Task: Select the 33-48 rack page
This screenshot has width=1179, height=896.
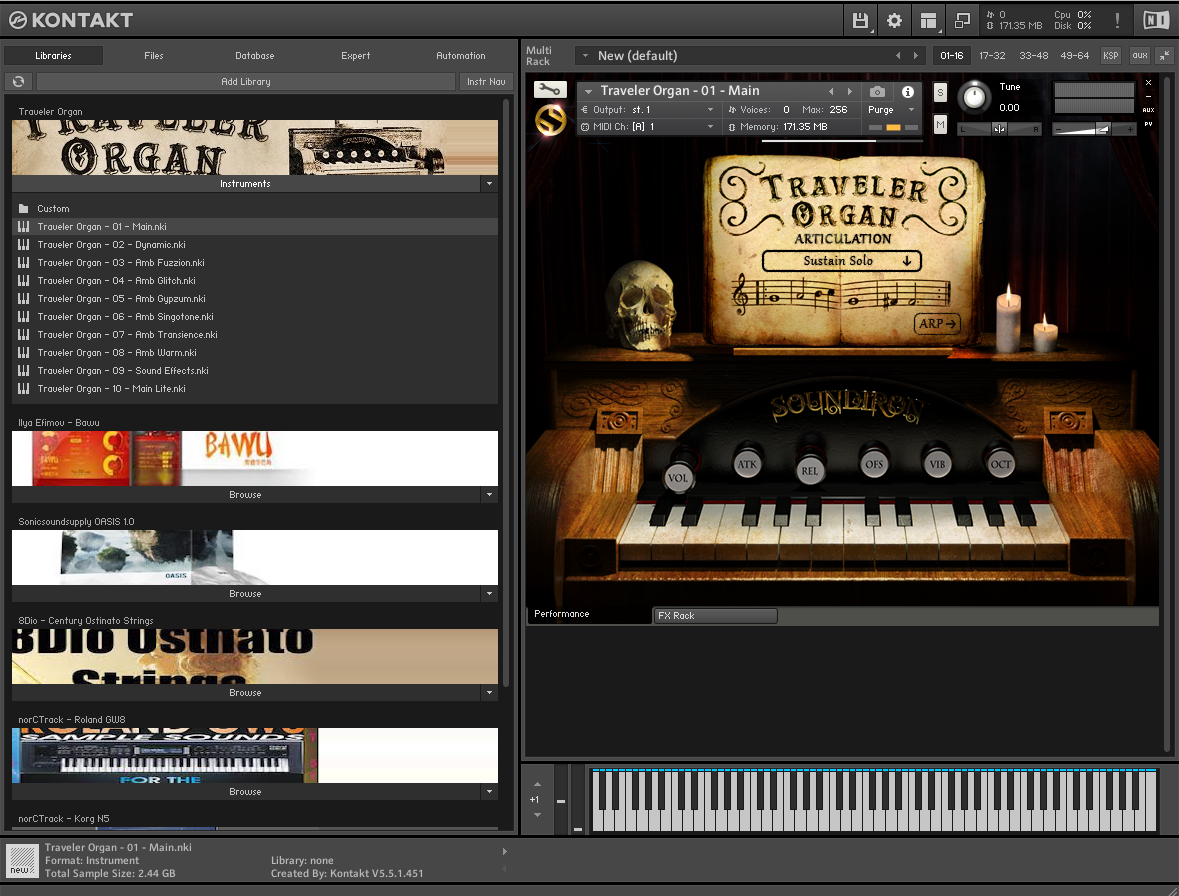Action: click(1033, 56)
